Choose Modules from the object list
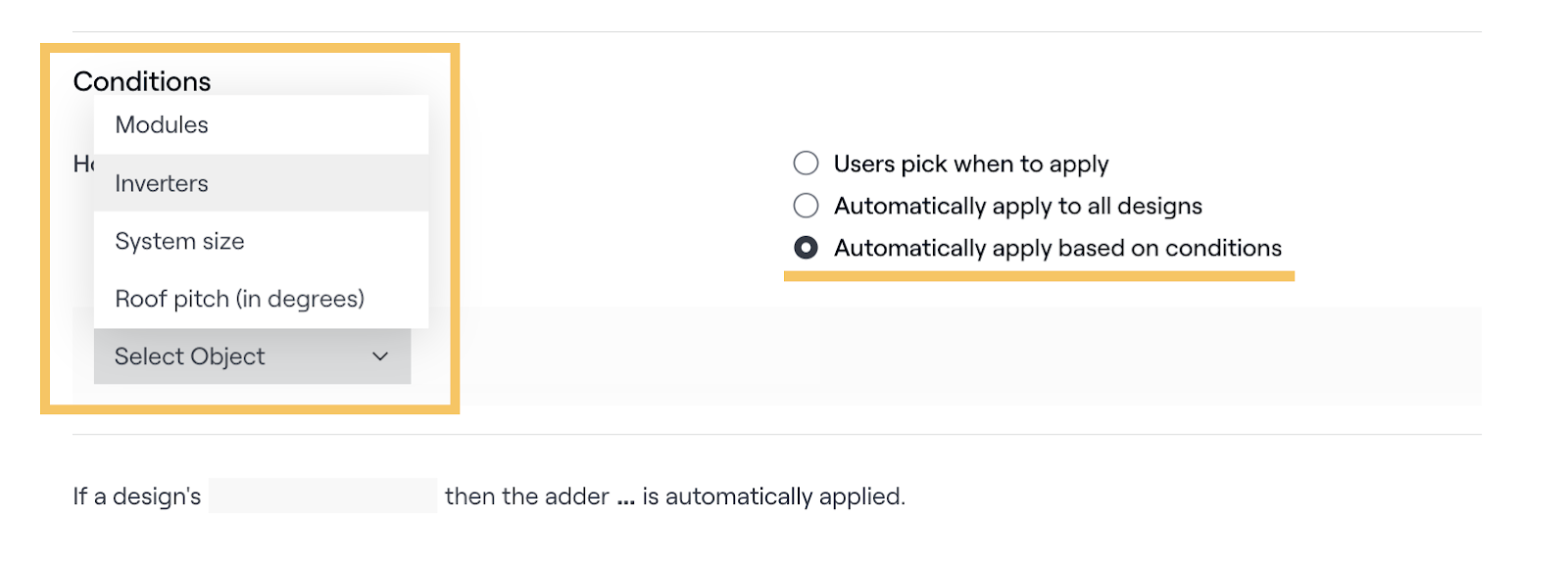This screenshot has height=567, width=1568. pos(162,125)
